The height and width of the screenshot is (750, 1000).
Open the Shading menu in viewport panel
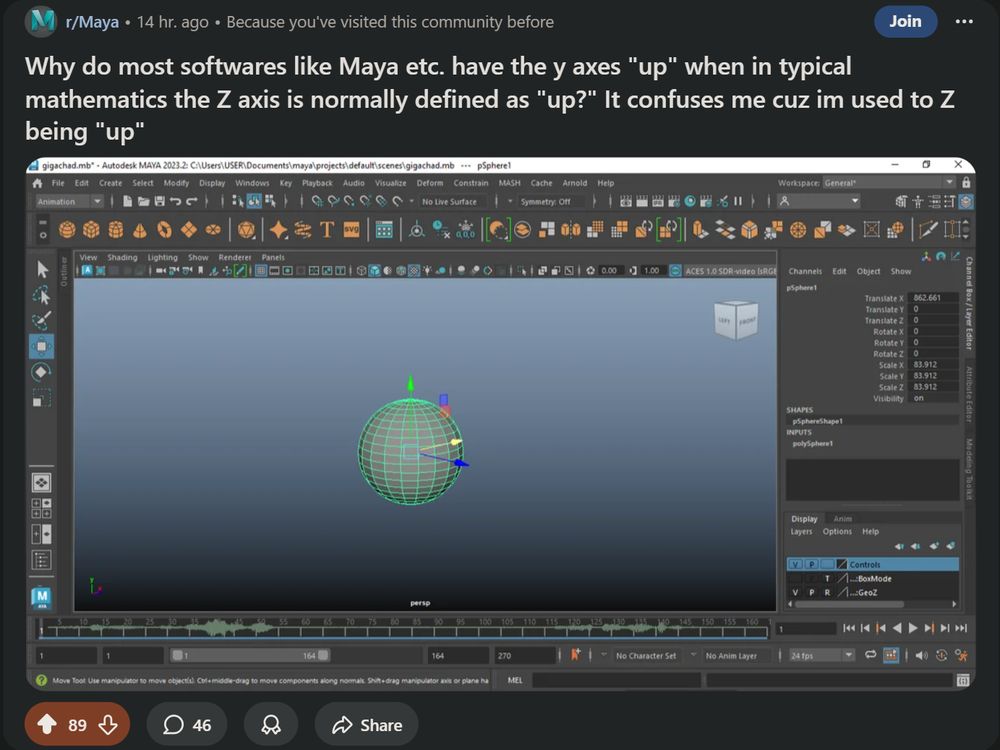pyautogui.click(x=122, y=258)
